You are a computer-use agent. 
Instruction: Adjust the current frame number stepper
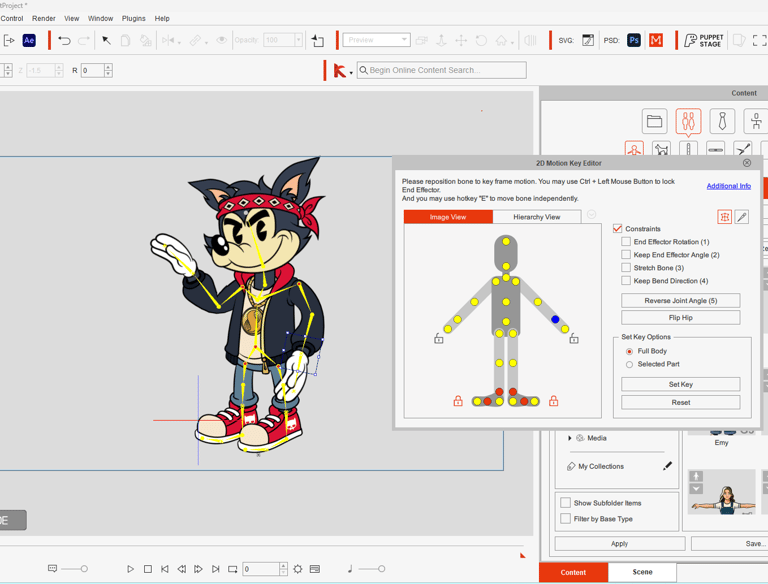(x=283, y=569)
